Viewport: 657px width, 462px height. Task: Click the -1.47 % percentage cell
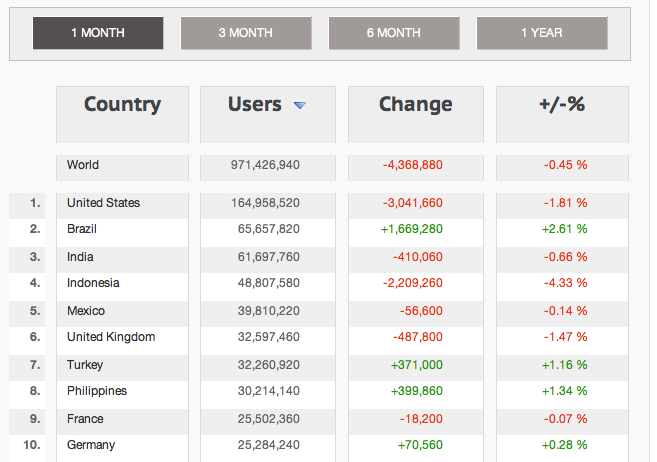click(x=566, y=337)
